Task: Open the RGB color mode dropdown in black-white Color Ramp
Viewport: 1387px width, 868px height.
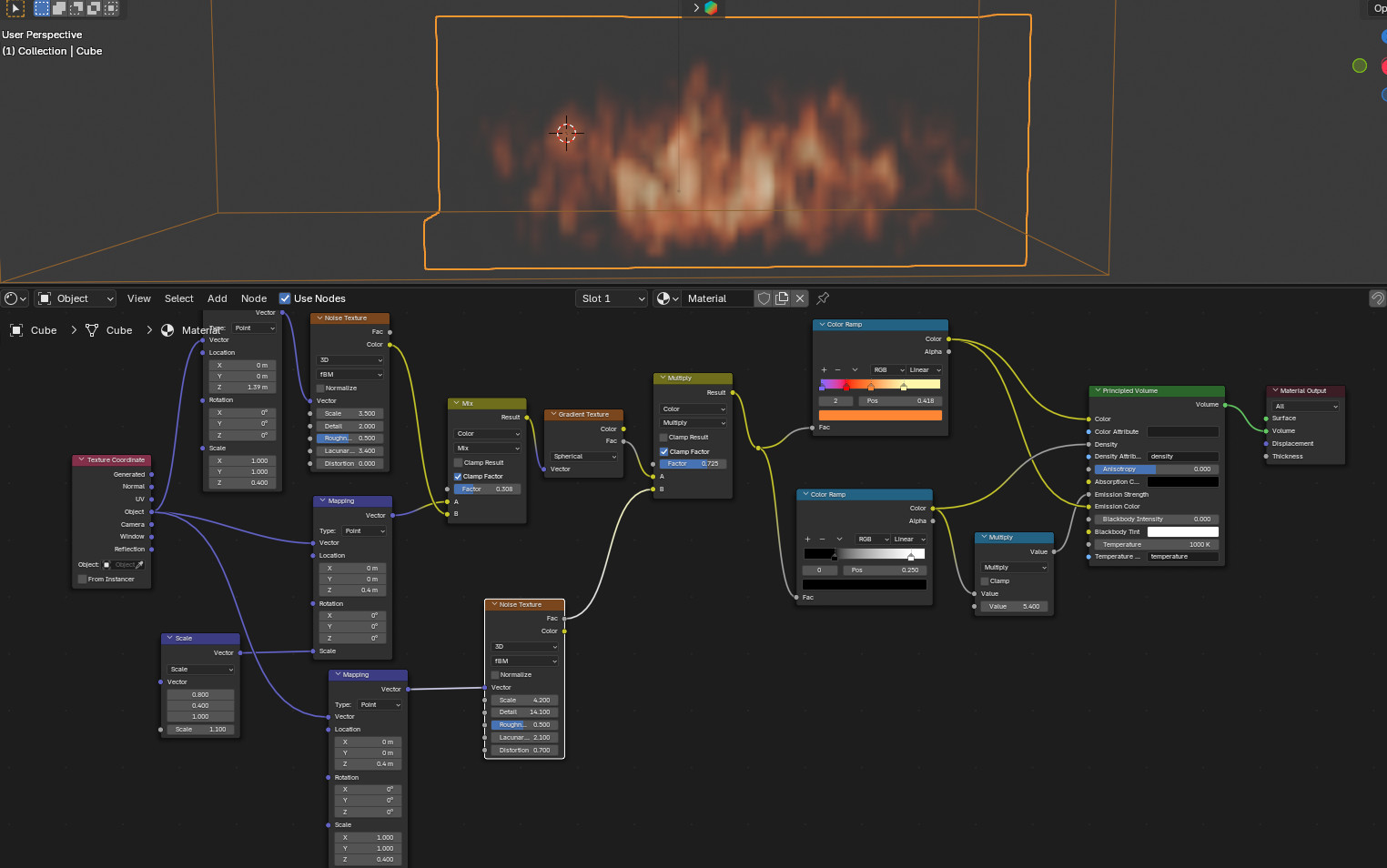Action: [x=873, y=540]
